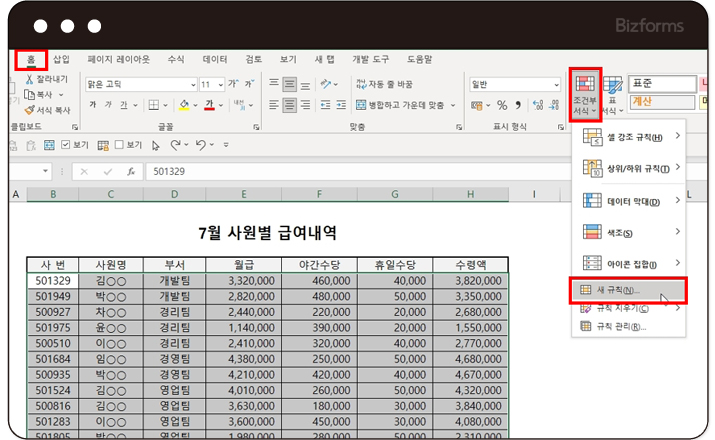
Task: Apply the yellow fill color bucket
Action: click(x=183, y=105)
